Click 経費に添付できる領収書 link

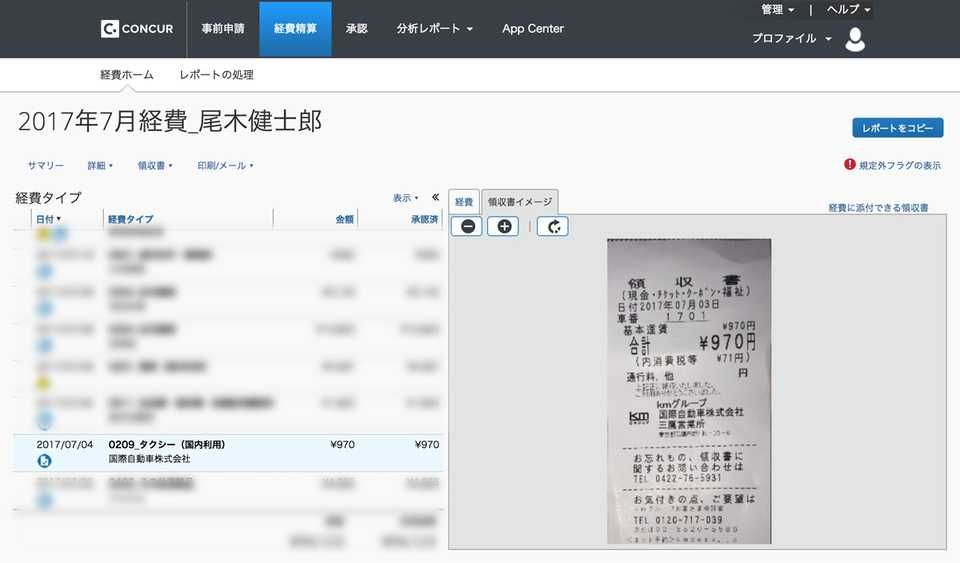tap(878, 208)
